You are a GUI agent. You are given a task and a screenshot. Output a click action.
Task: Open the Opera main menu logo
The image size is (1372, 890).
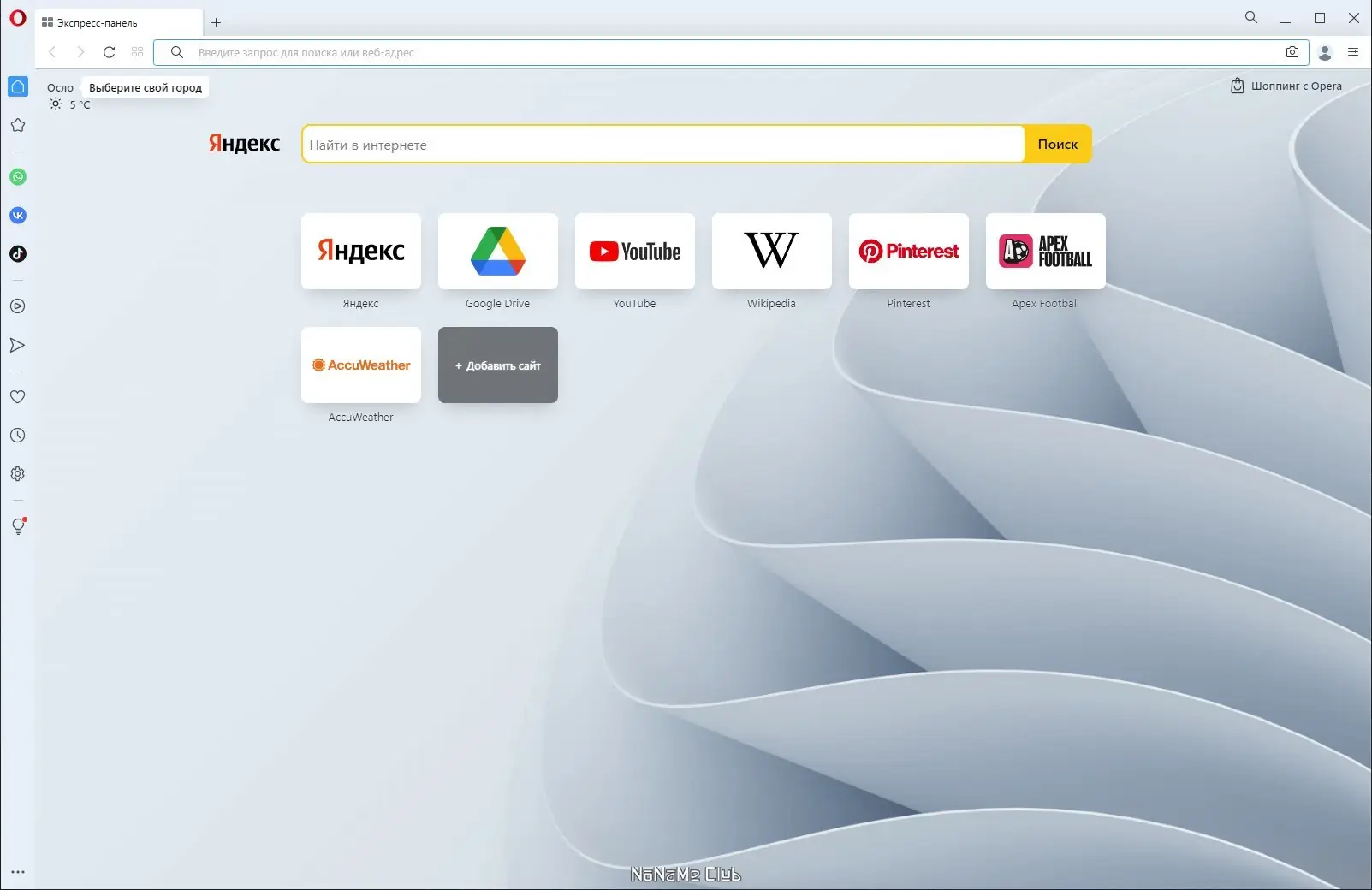(x=18, y=18)
